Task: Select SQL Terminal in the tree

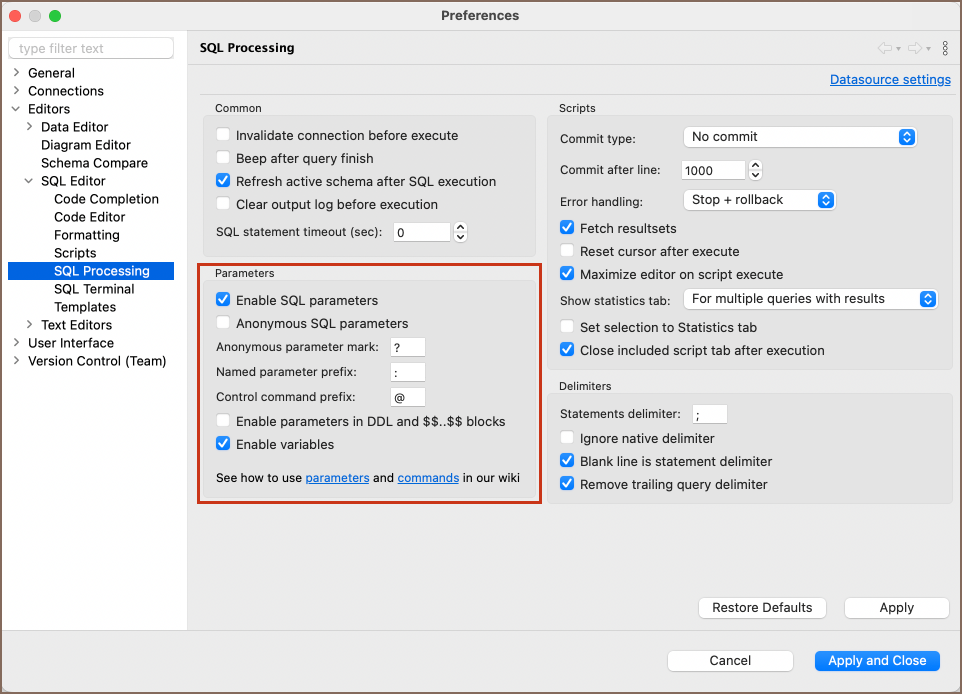Action: (x=94, y=289)
